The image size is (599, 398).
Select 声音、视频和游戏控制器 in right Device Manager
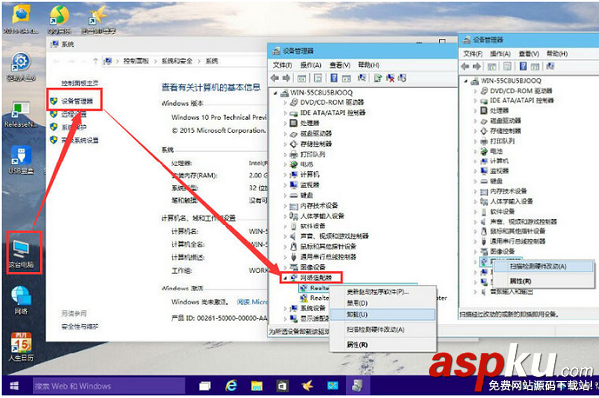(523, 222)
